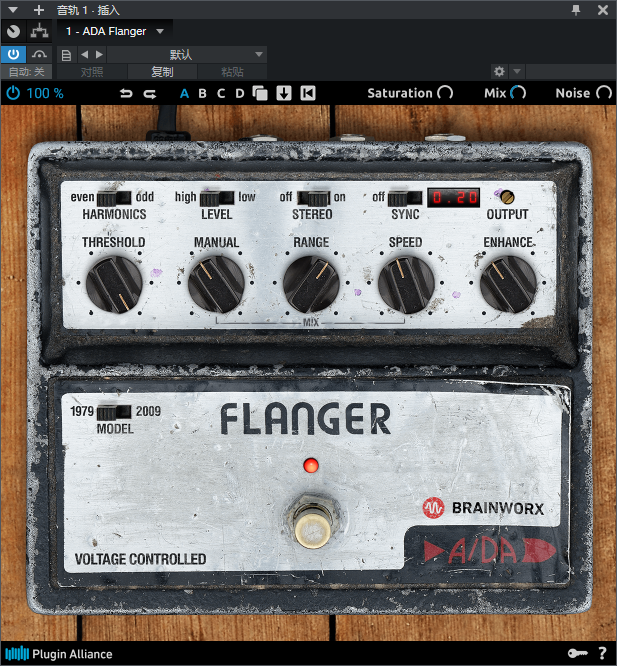Screen dimensions: 617x666
Task: Expand the dropdown arrow beside the gear
Action: coord(517,71)
